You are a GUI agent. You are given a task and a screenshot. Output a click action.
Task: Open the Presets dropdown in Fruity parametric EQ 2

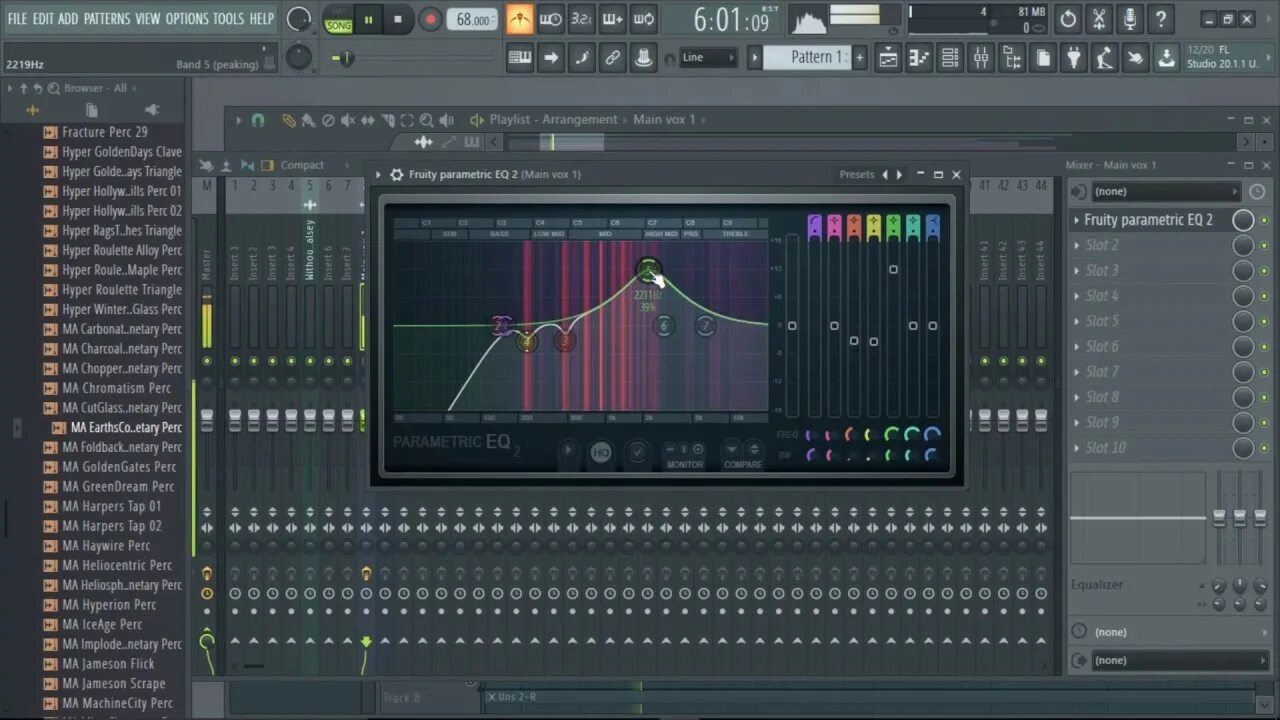click(856, 174)
